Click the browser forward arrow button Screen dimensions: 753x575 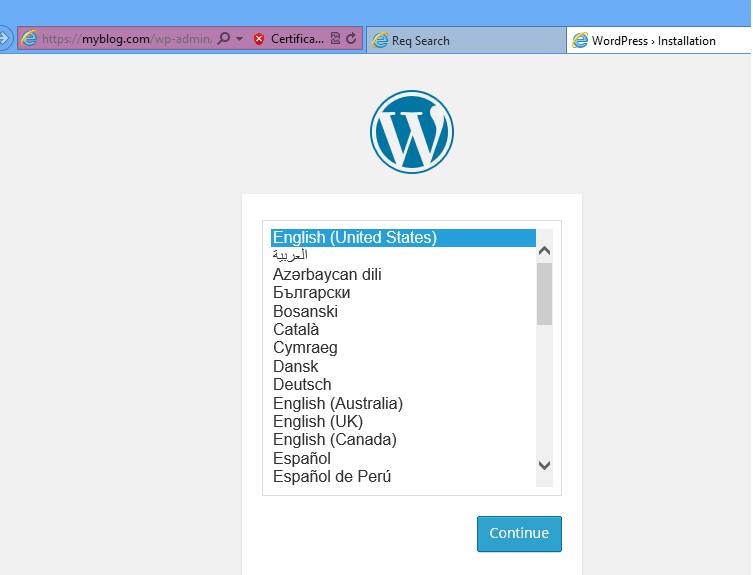coord(4,38)
